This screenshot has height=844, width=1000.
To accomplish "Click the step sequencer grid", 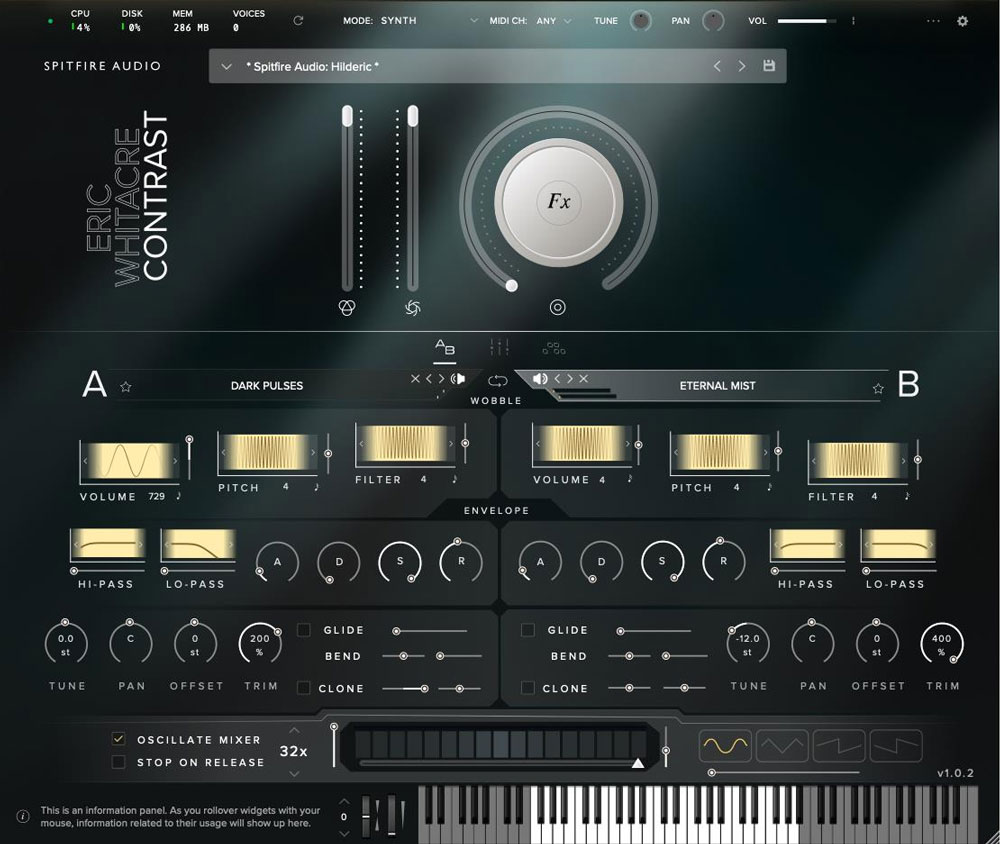I will 501,744.
